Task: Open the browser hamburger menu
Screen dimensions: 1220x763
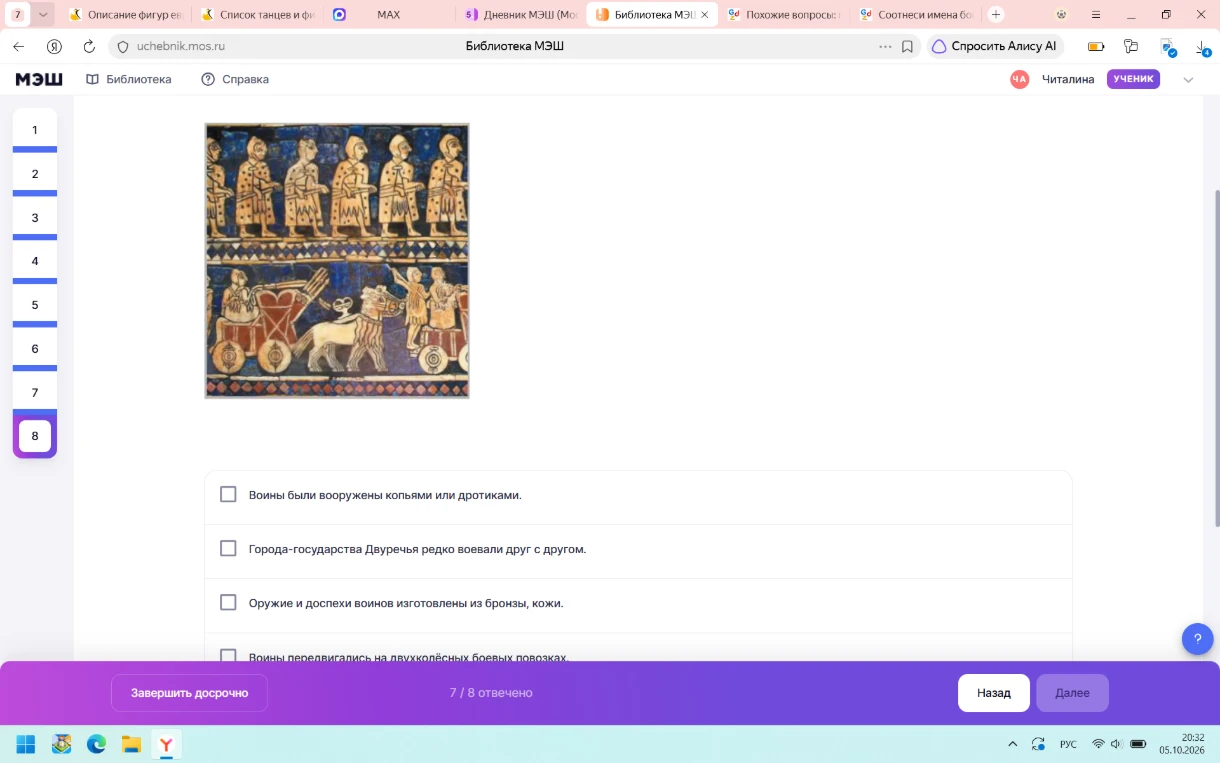Action: tap(1096, 15)
